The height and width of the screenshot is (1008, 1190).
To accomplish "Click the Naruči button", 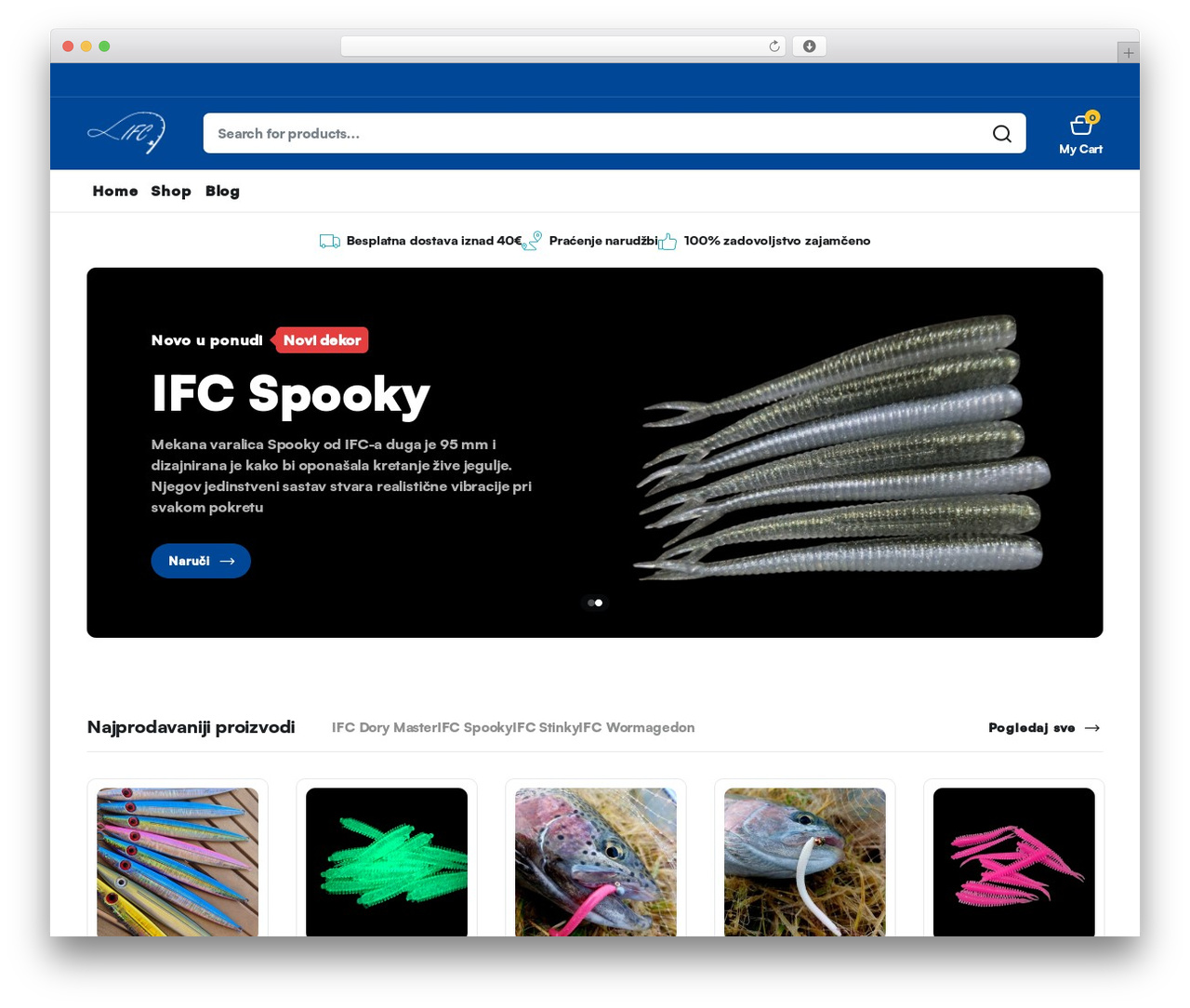I will (201, 561).
